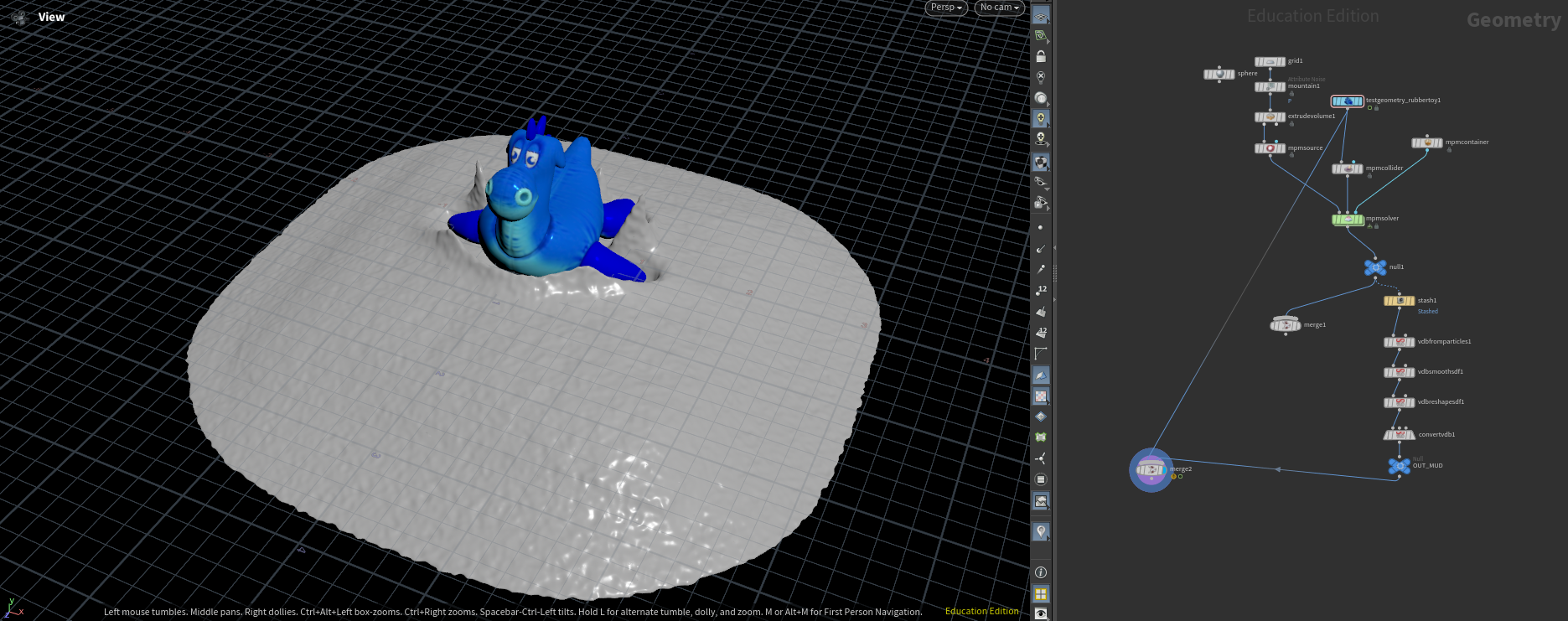
Task: Open the No cam camera dropdown
Action: tap(1000, 8)
